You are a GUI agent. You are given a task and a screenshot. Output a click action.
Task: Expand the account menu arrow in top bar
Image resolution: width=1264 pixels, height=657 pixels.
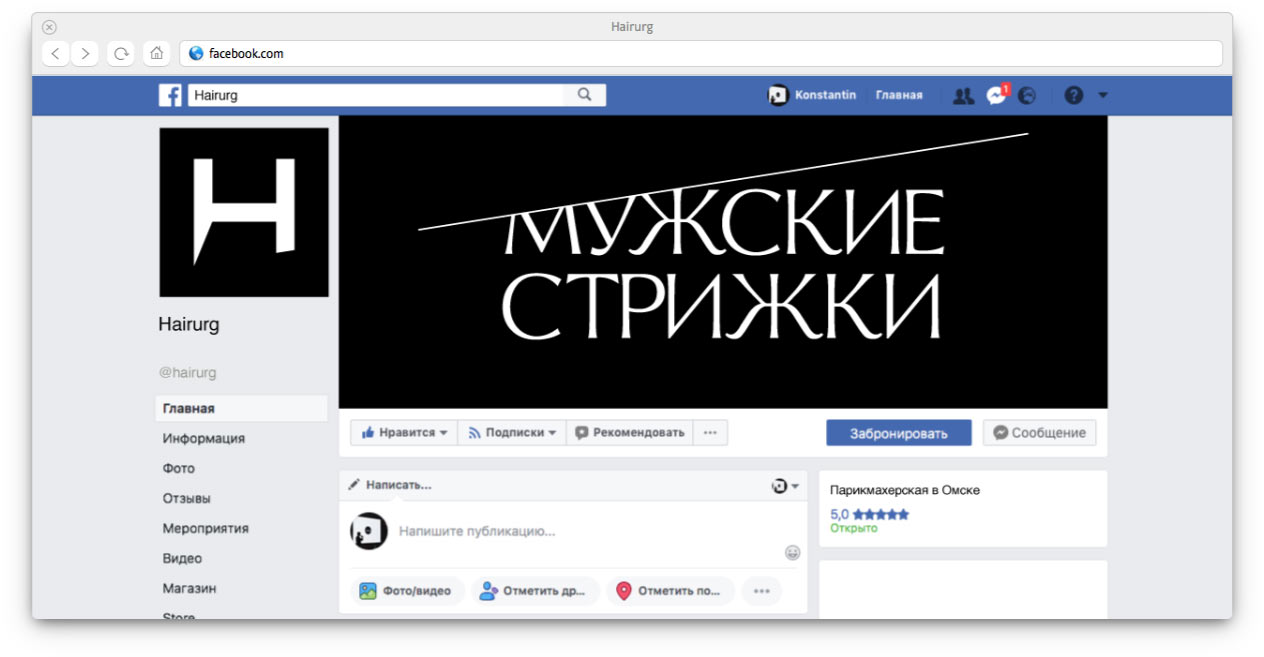coord(1103,95)
